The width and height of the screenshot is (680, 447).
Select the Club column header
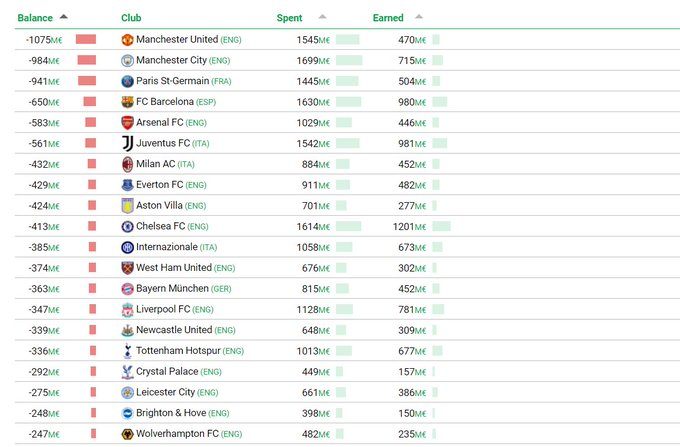(x=131, y=18)
